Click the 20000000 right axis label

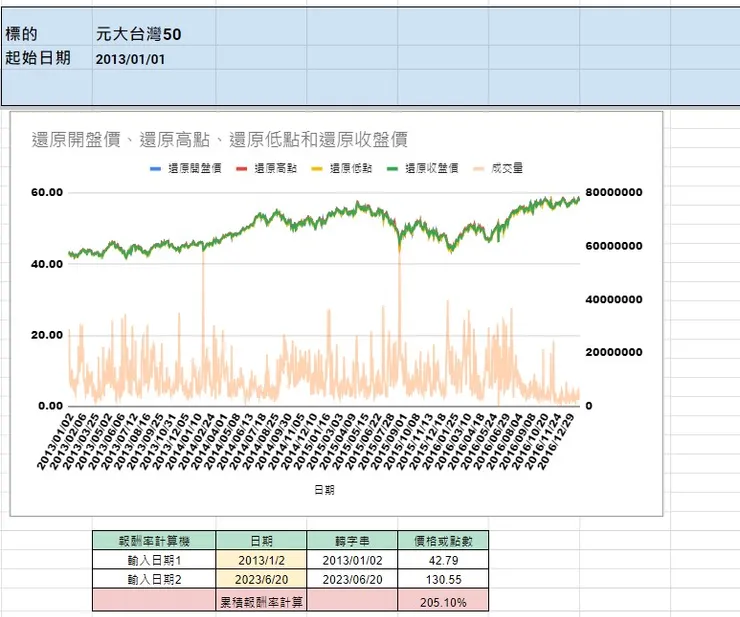coord(614,352)
